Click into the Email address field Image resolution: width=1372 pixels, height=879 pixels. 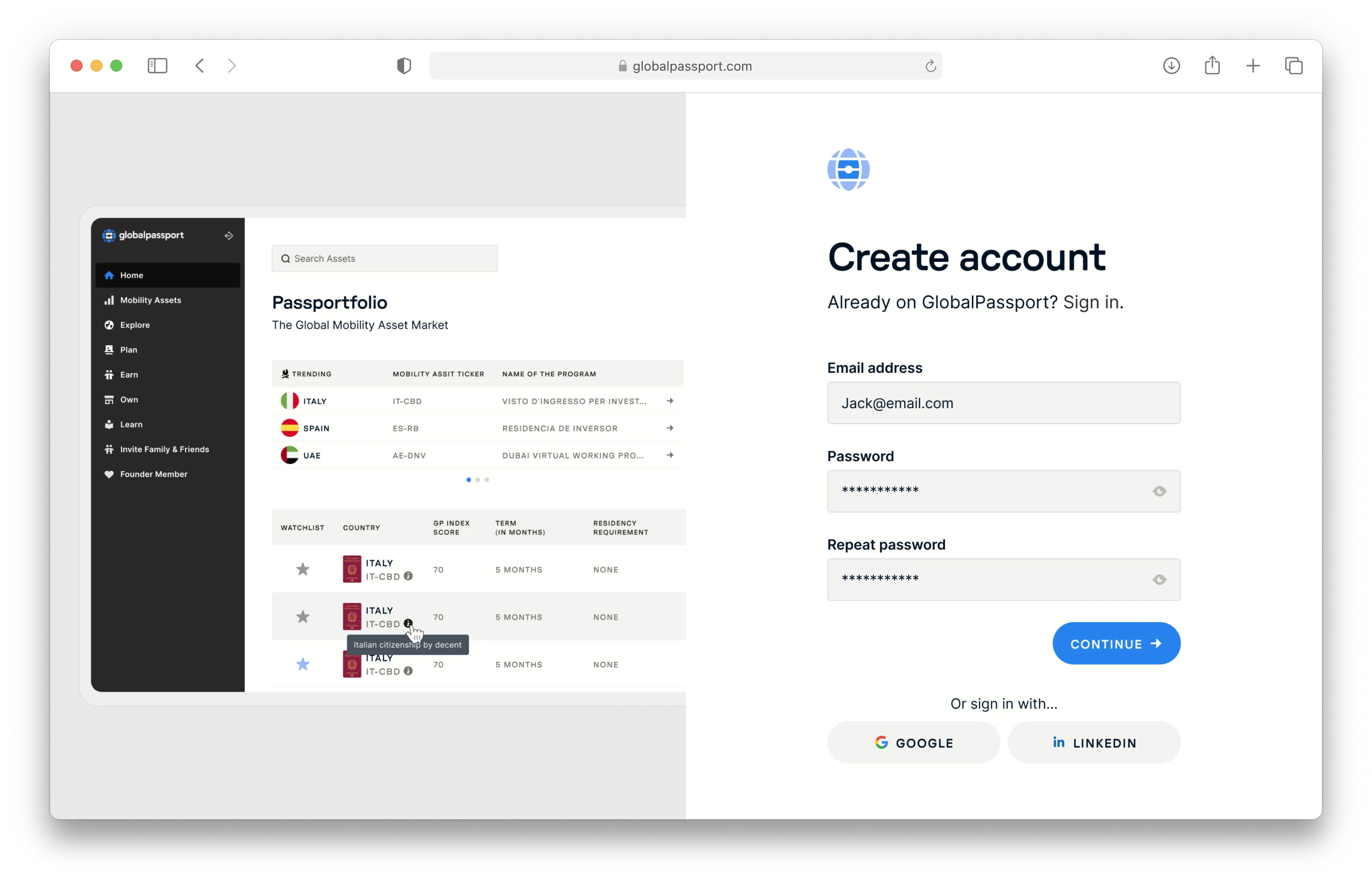click(x=1003, y=403)
